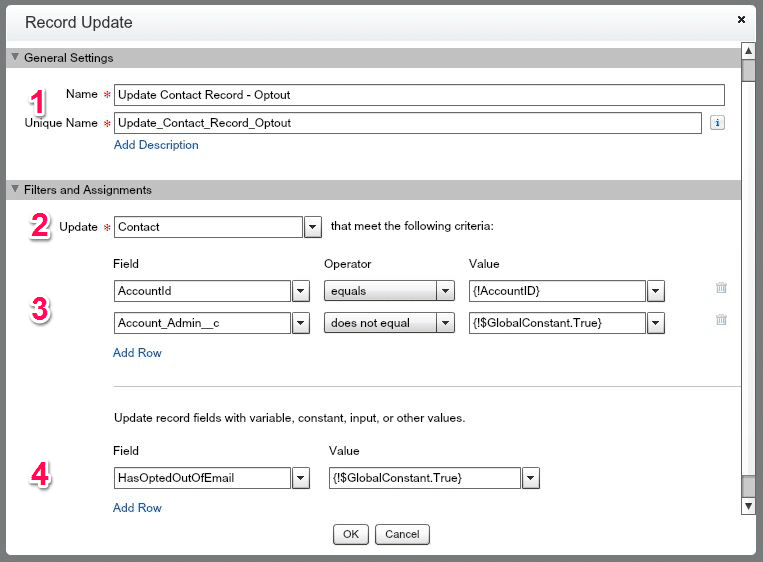Delete the Account_Admin__c filter row
This screenshot has height=562, width=763.
click(x=721, y=320)
